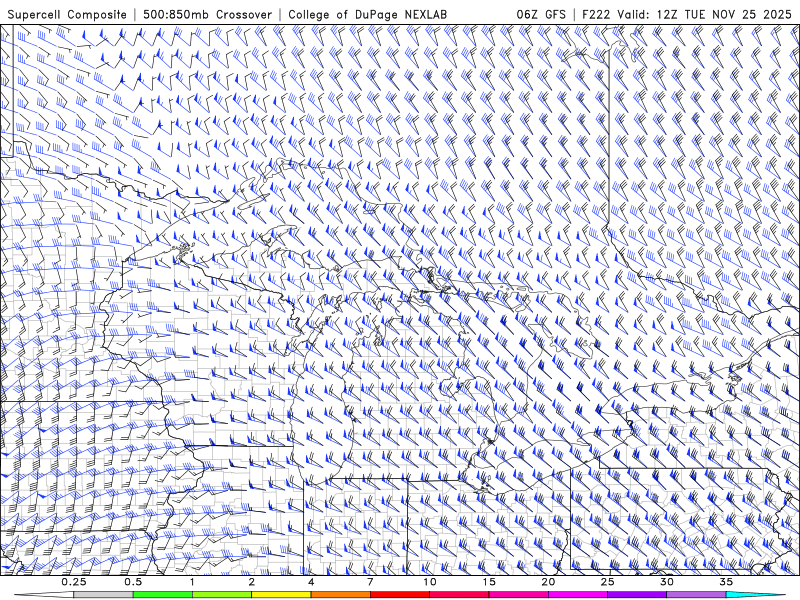Click the '20' color scale label
This screenshot has height=600, width=800.
(x=548, y=582)
